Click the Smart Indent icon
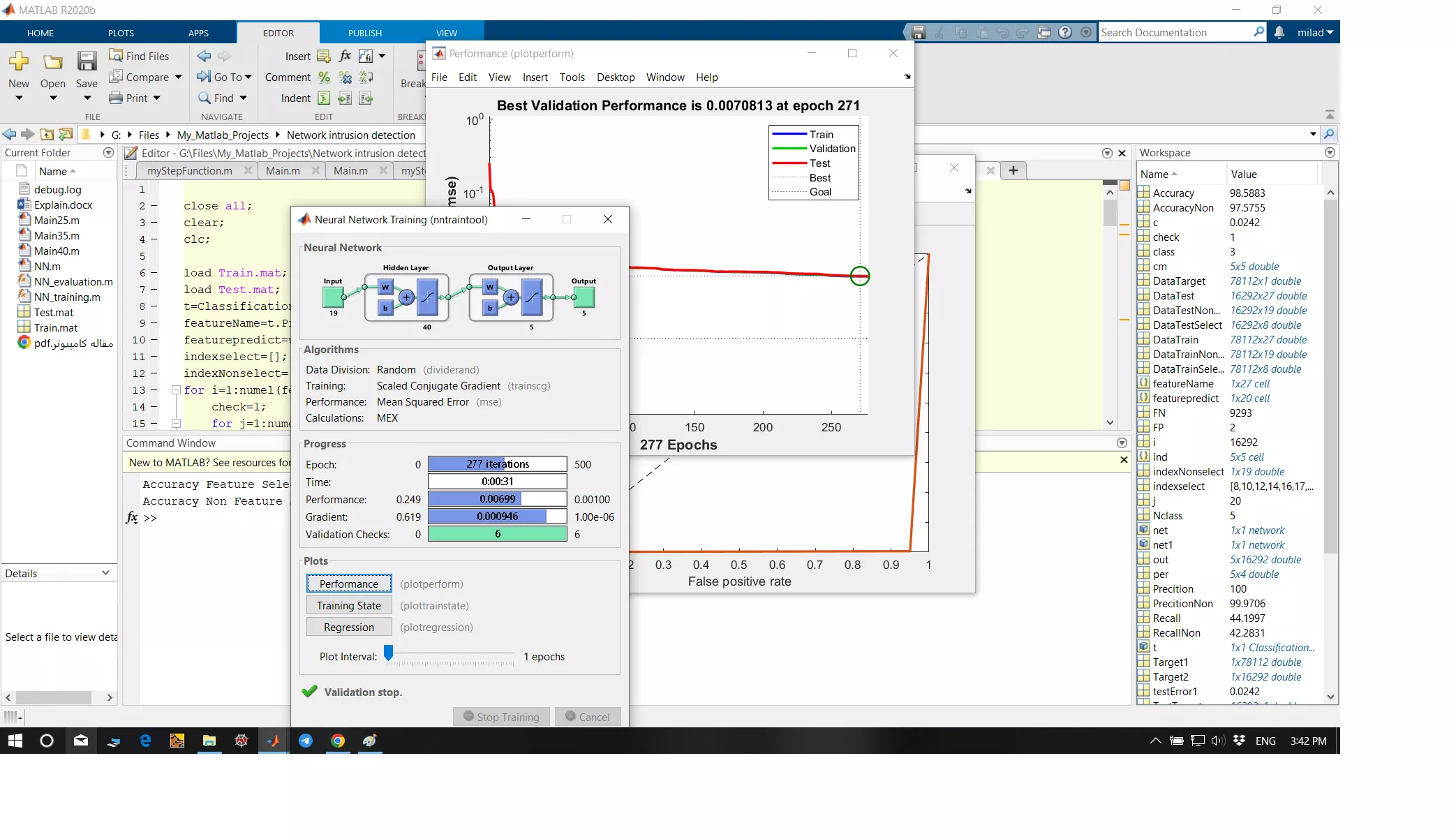 click(324, 98)
